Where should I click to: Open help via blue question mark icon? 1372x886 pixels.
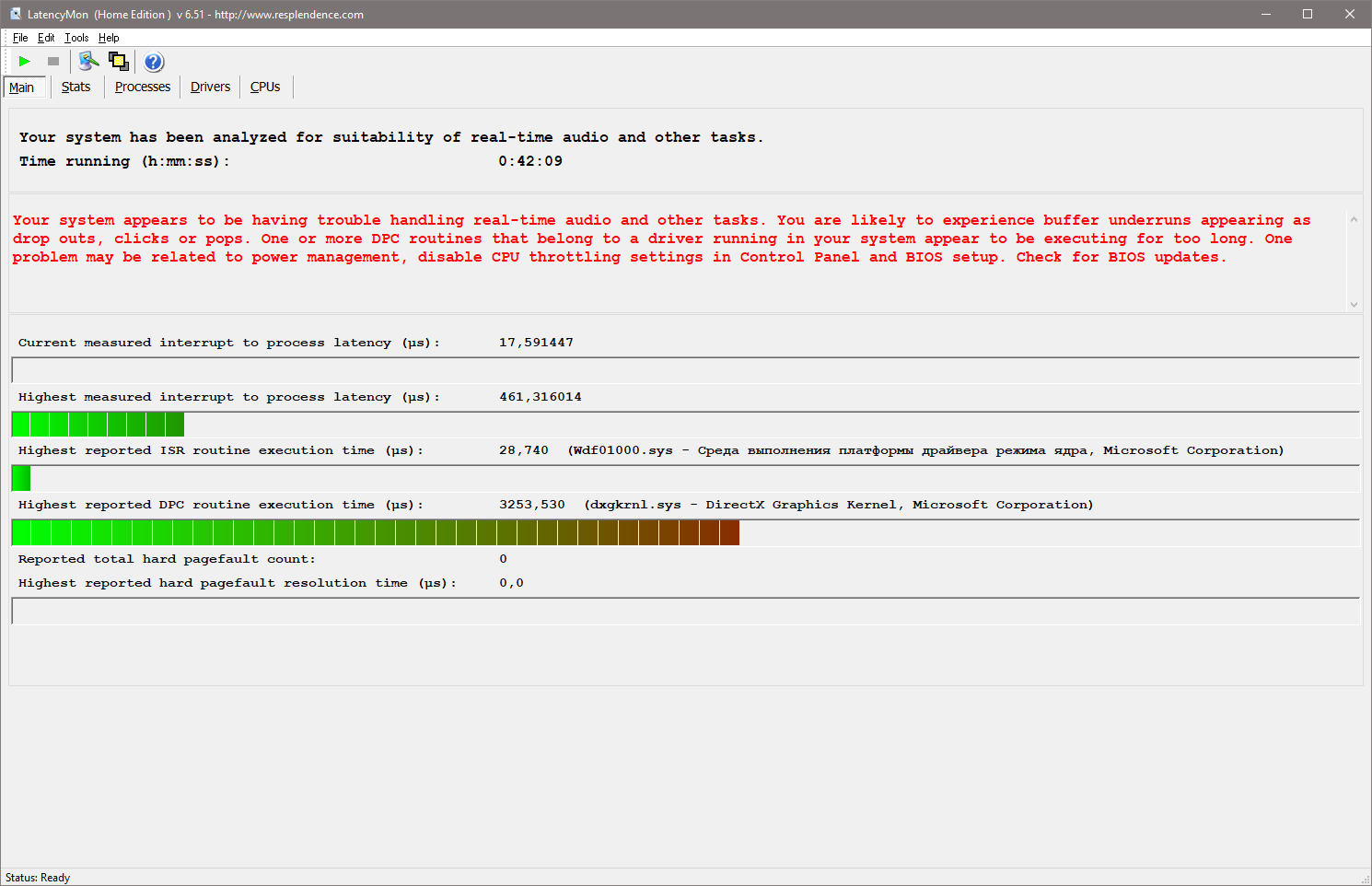coord(154,62)
